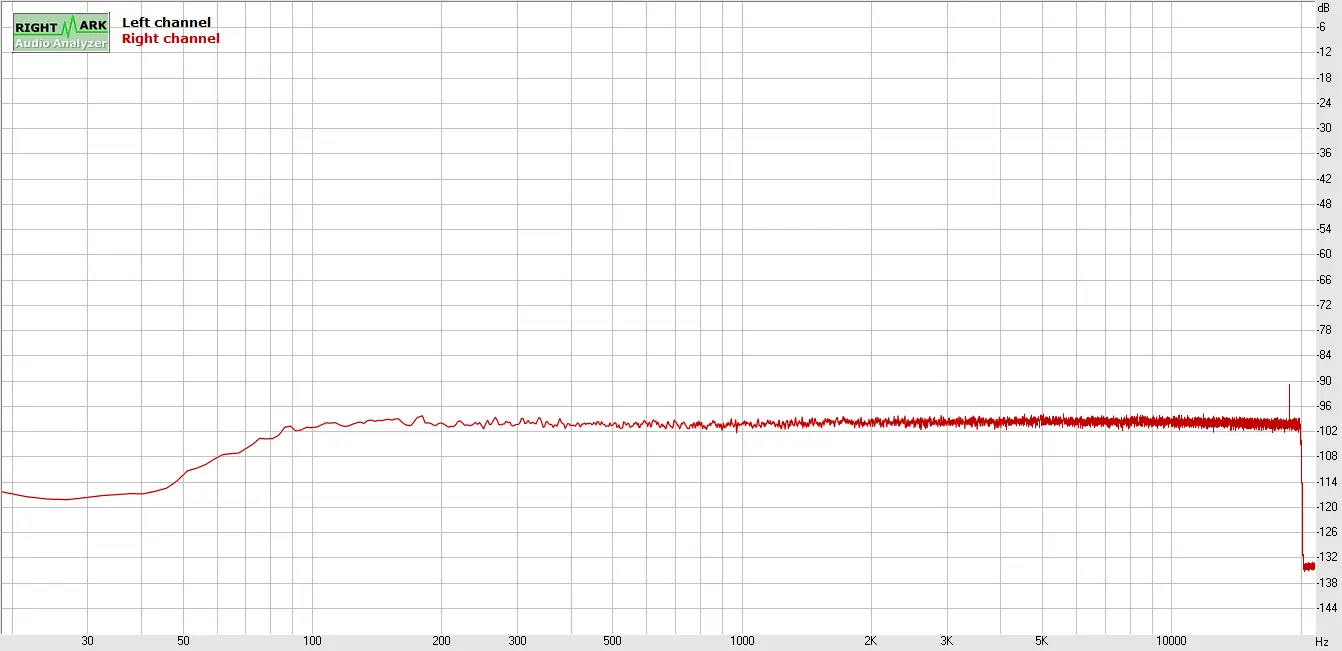The image size is (1342, 651).
Task: Click the dB unit label on vertical axis
Action: (1323, 7)
